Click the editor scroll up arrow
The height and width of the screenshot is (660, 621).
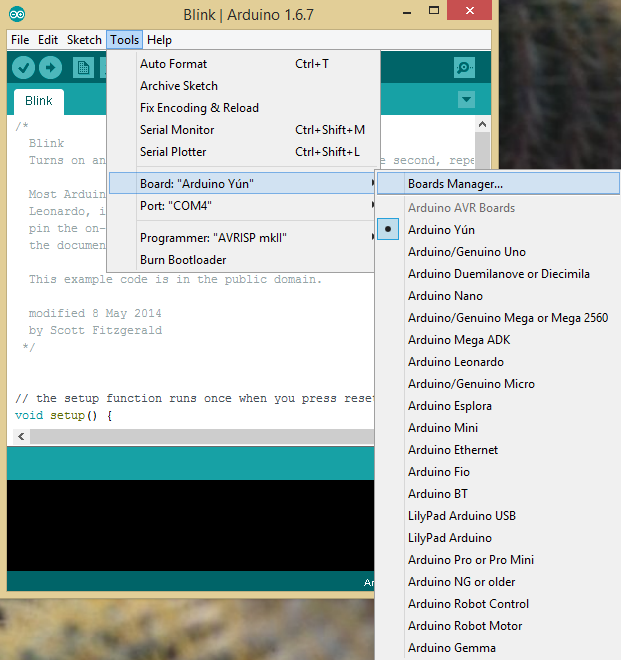pos(482,124)
